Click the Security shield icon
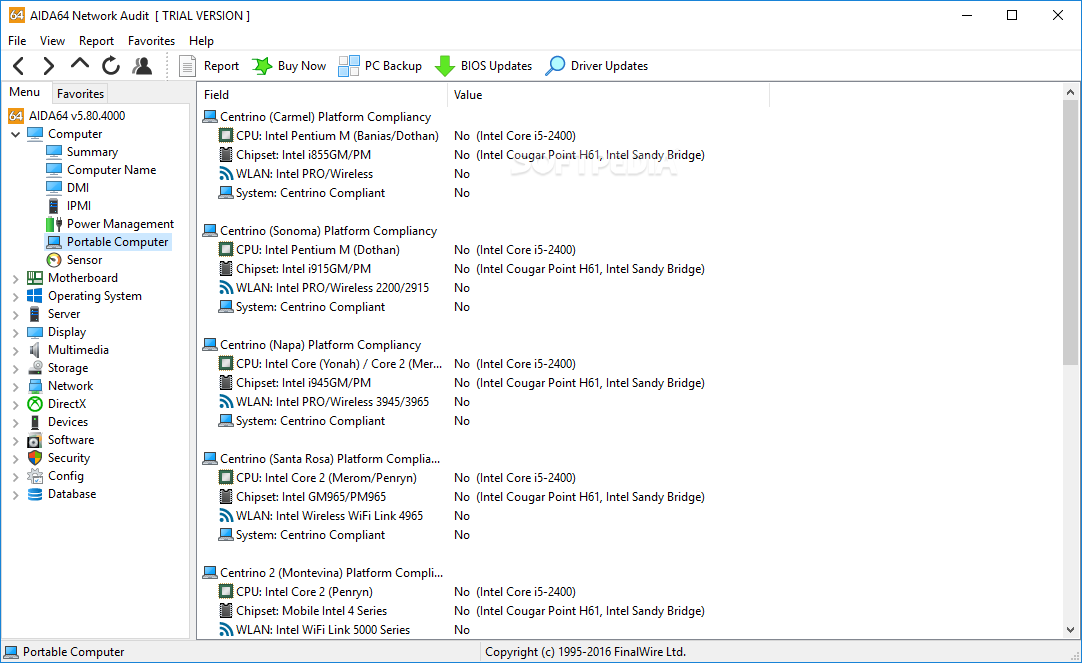The width and height of the screenshot is (1082, 663). 35,457
